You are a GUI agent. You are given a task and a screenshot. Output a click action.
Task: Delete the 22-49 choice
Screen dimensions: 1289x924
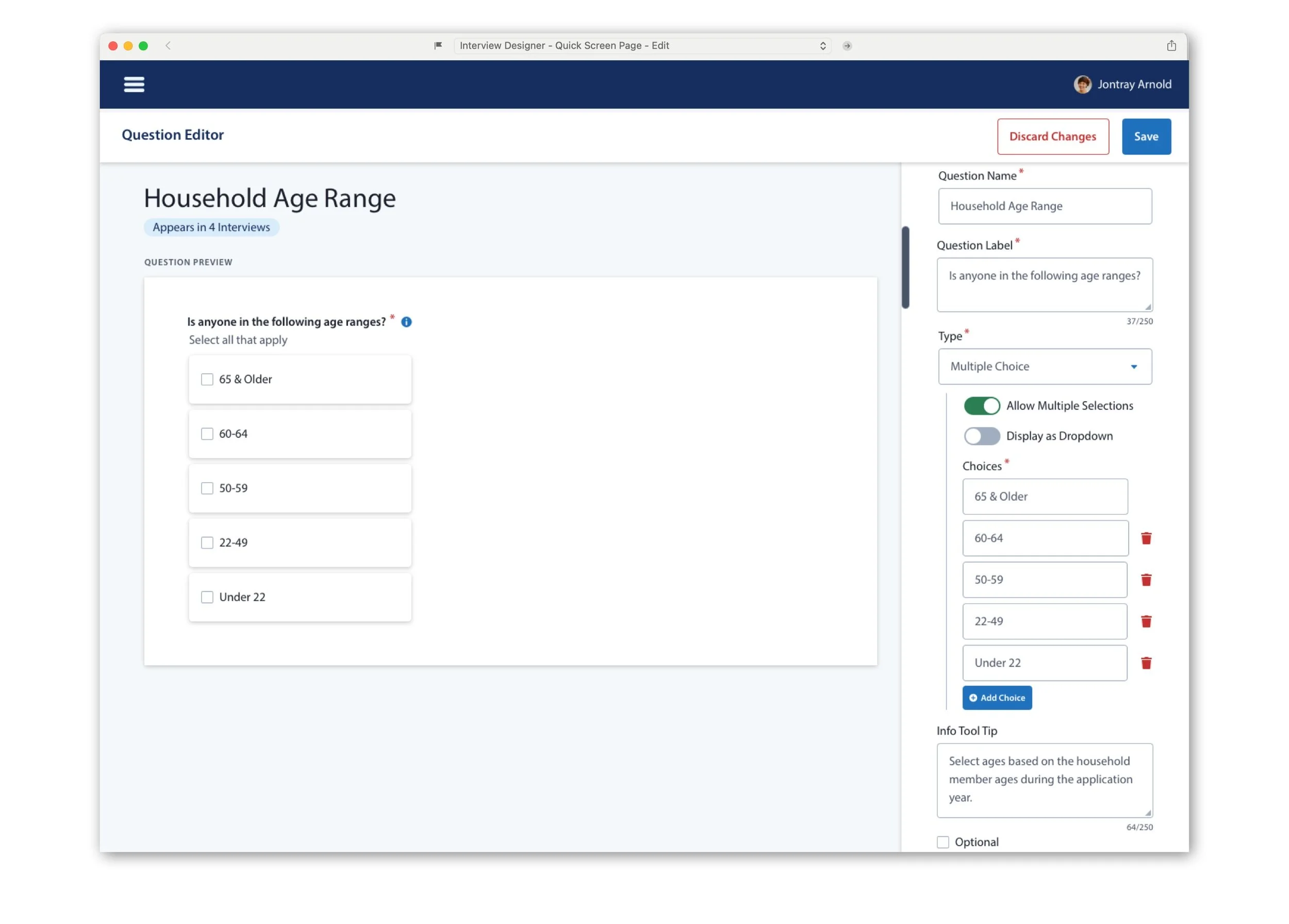1146,620
